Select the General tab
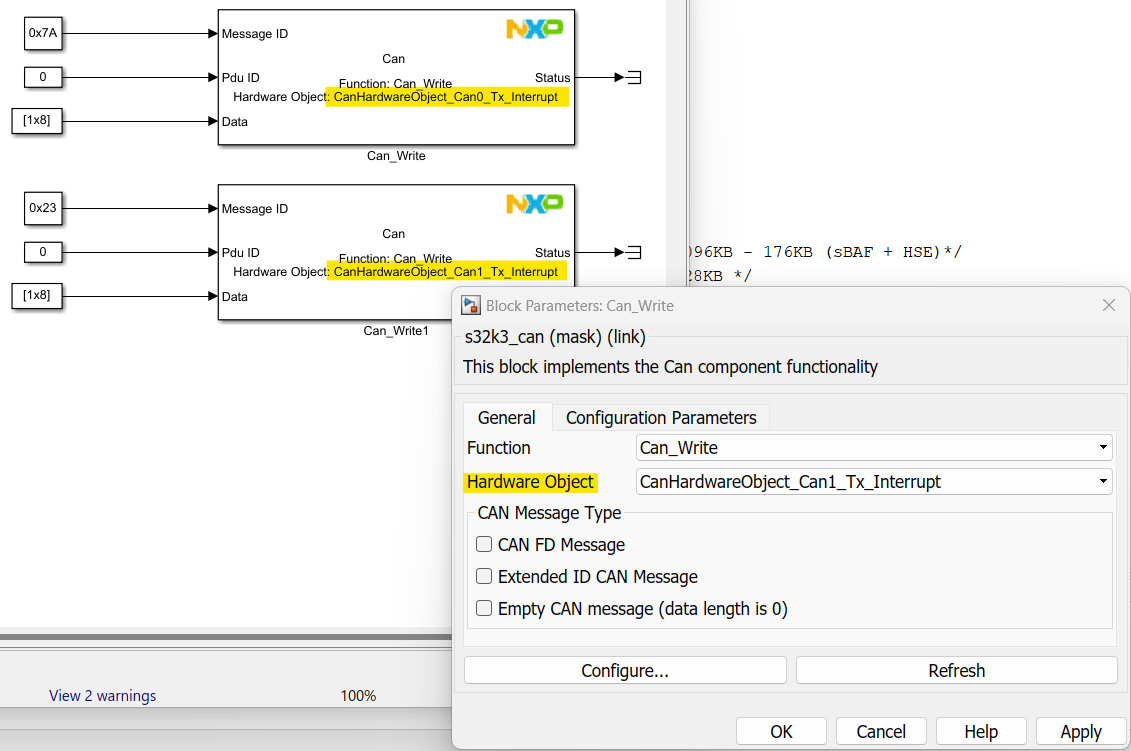This screenshot has height=751, width=1131. coord(506,417)
